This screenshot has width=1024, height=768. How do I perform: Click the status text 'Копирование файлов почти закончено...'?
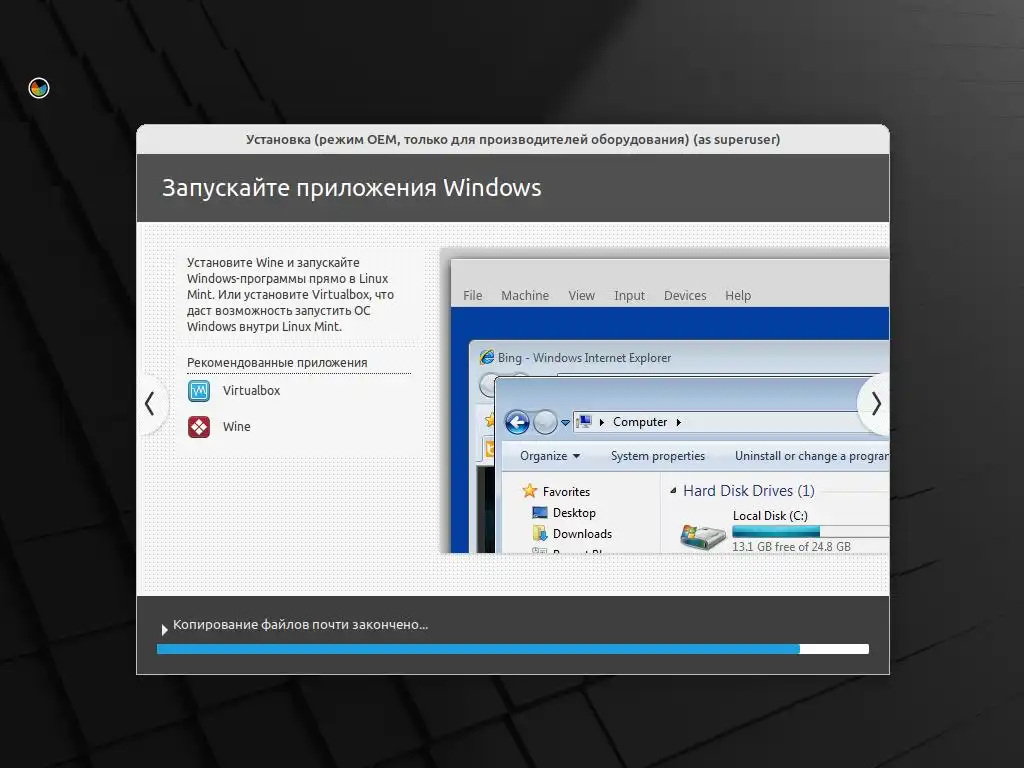[300, 625]
